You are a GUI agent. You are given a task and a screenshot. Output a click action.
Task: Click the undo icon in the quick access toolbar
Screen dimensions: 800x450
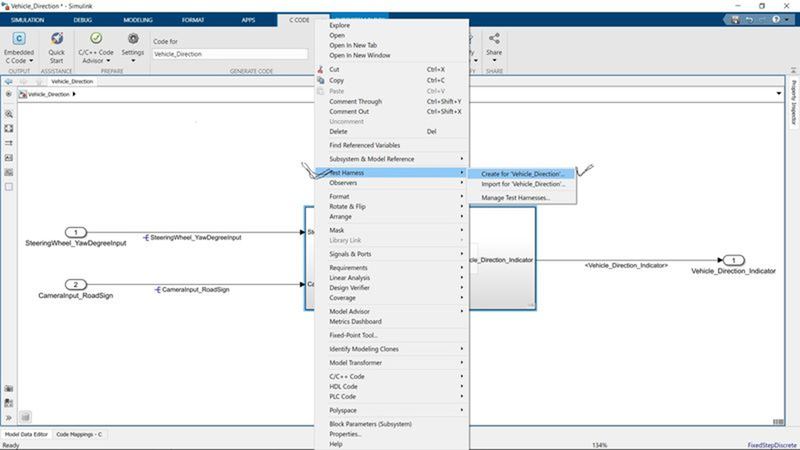click(749, 19)
